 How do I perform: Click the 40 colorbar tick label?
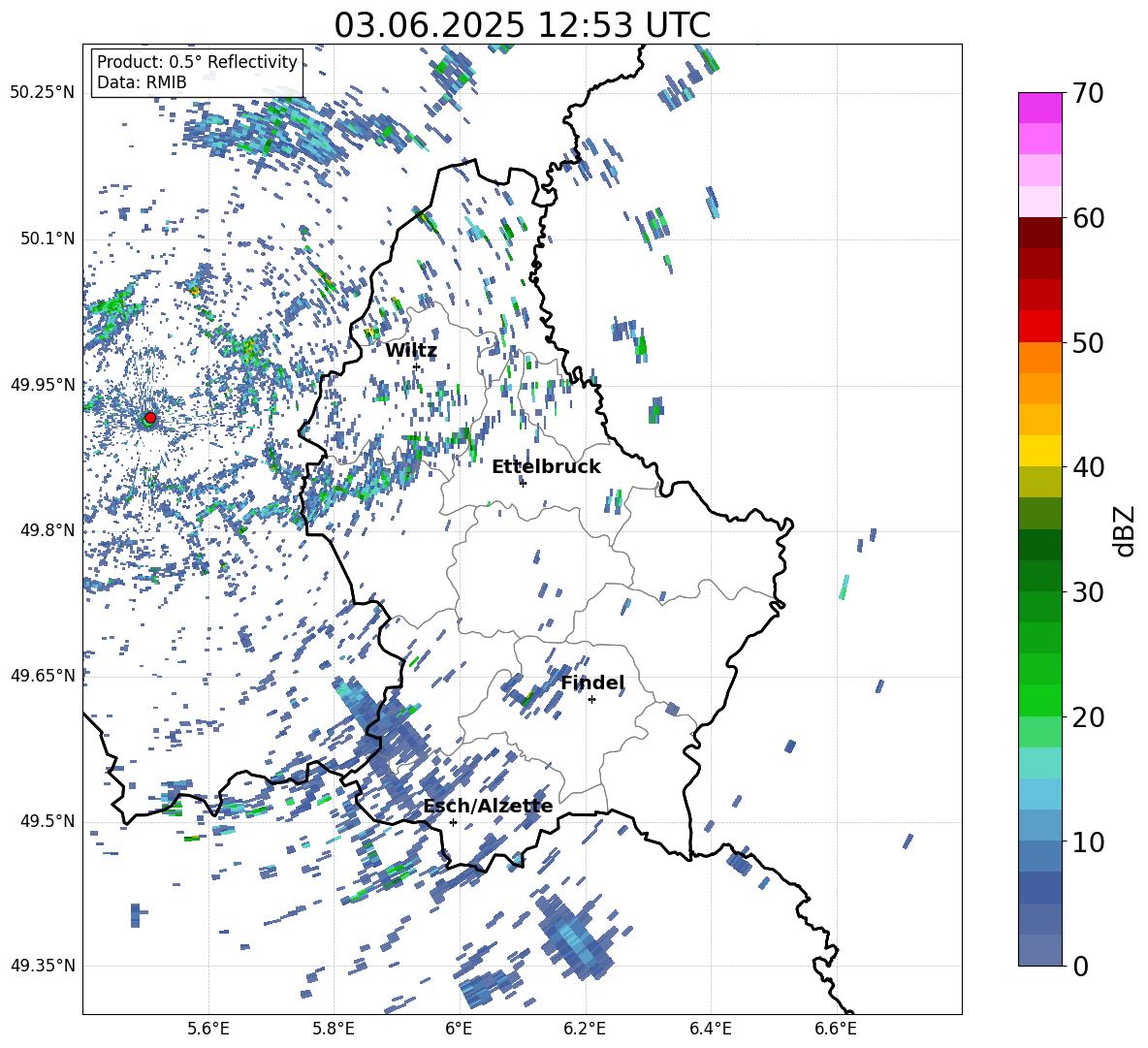(1088, 467)
